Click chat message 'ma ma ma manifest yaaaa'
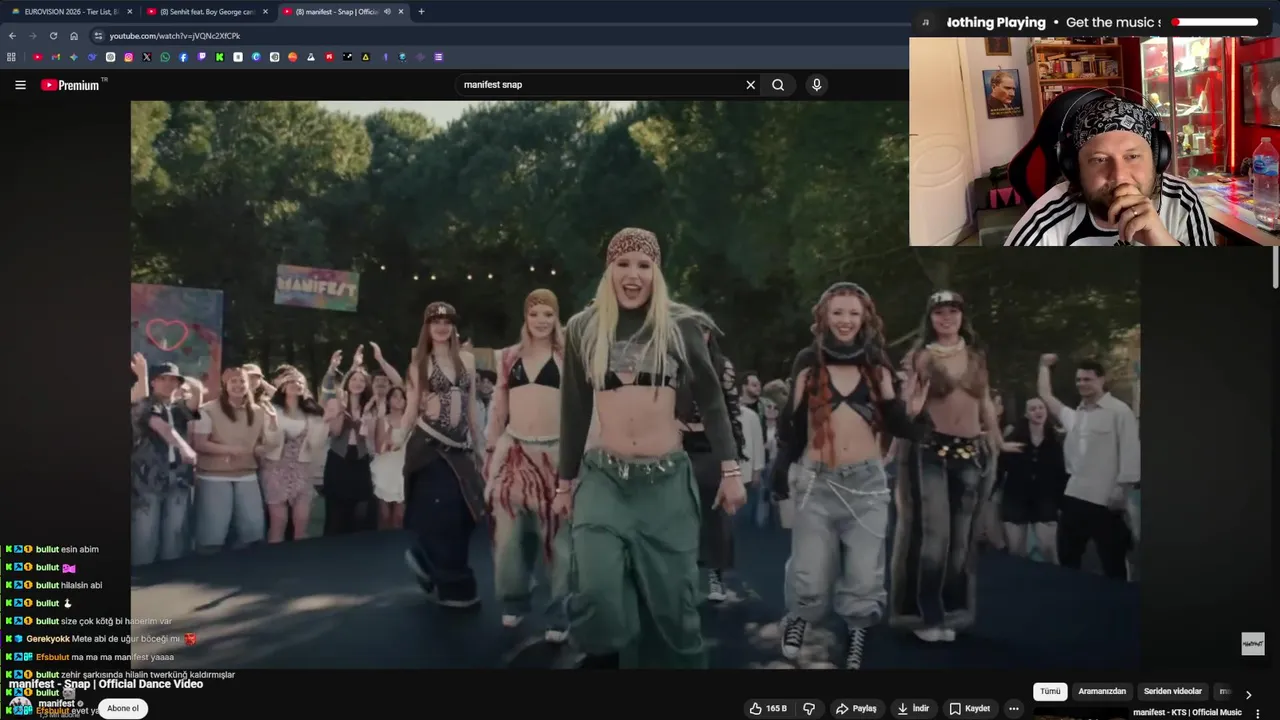The image size is (1280, 720). click(x=122, y=657)
